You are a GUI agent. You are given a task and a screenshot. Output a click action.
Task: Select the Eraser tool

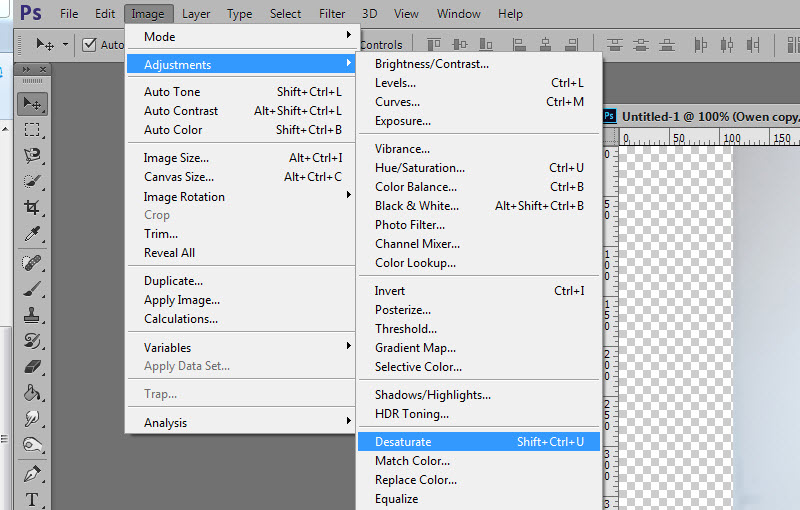click(32, 367)
